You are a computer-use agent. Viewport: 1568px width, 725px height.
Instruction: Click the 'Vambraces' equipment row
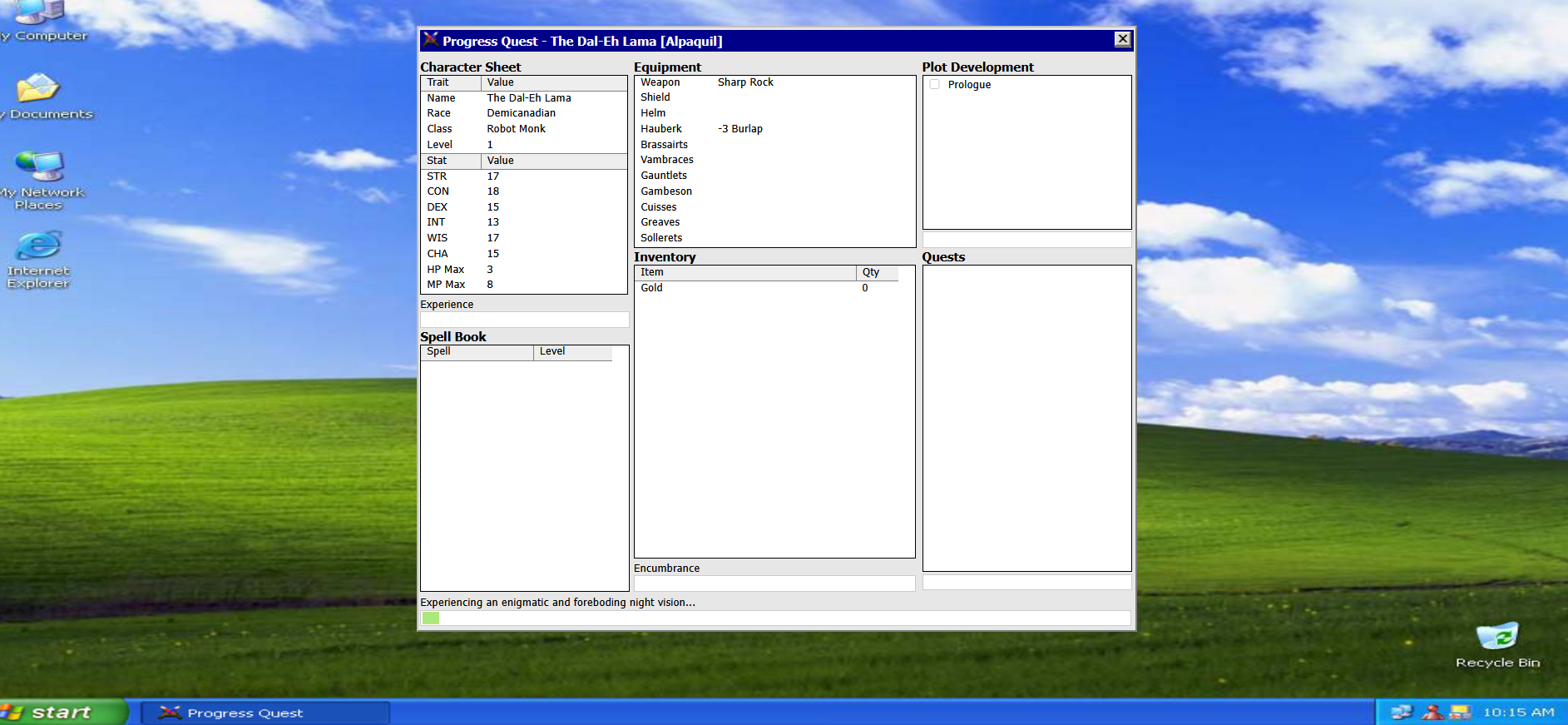667,160
